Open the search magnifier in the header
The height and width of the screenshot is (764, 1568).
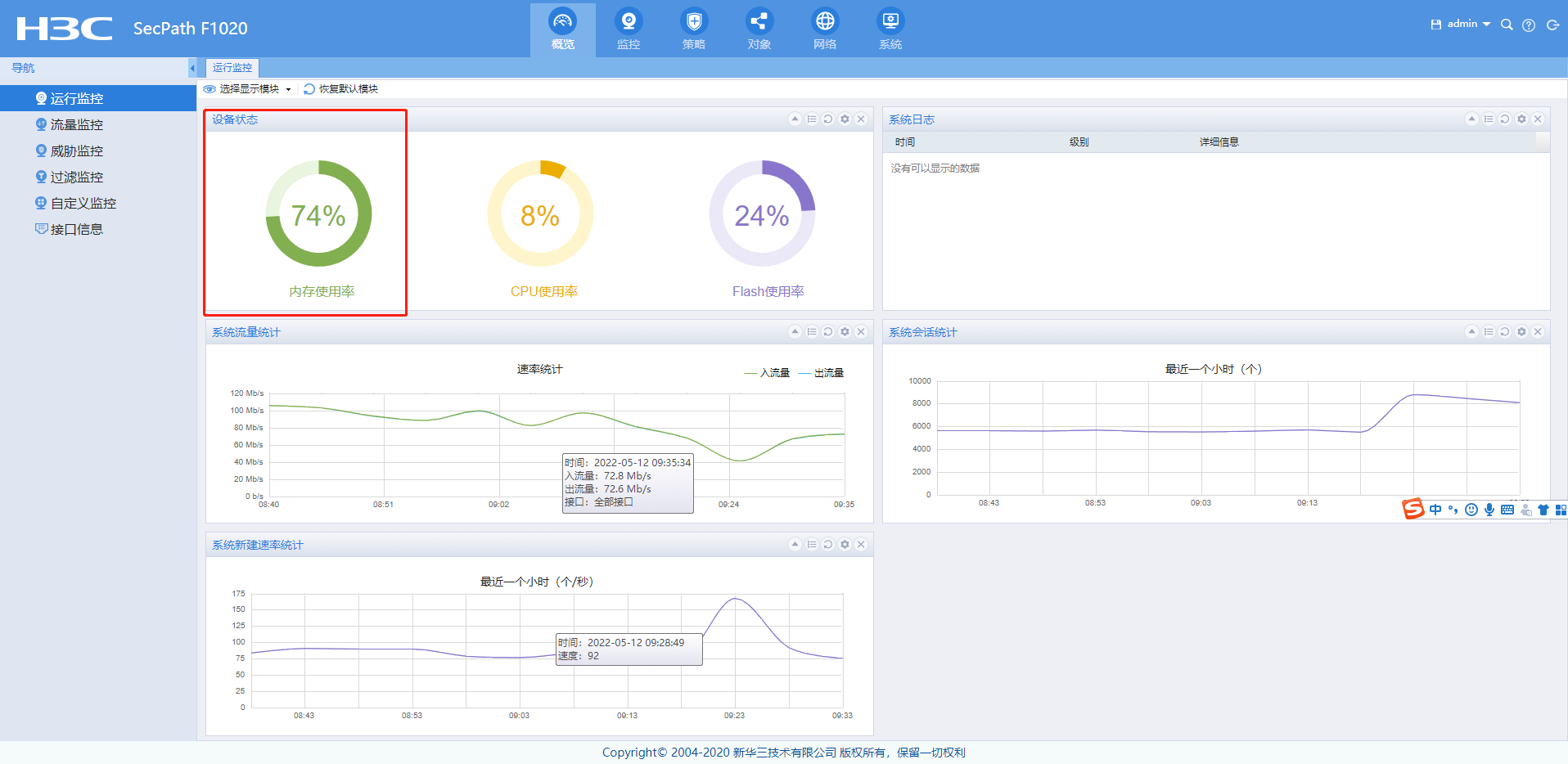click(x=1507, y=25)
